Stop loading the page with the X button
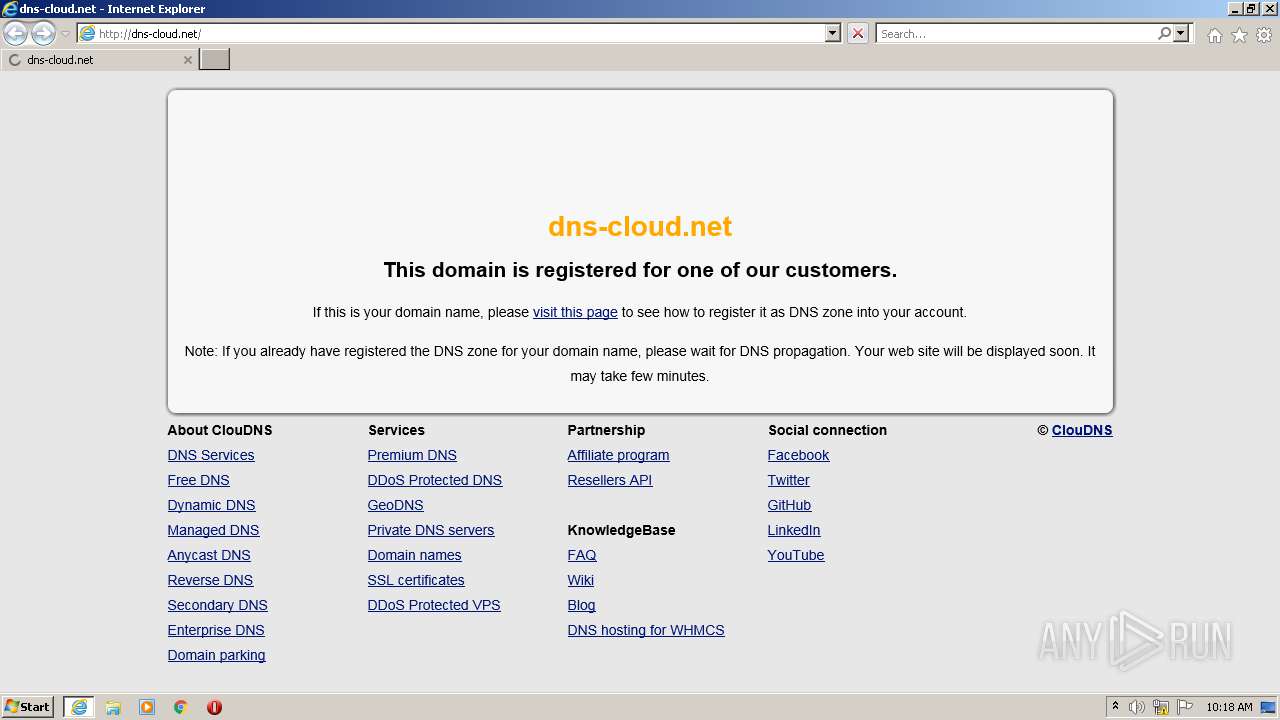 pyautogui.click(x=857, y=34)
